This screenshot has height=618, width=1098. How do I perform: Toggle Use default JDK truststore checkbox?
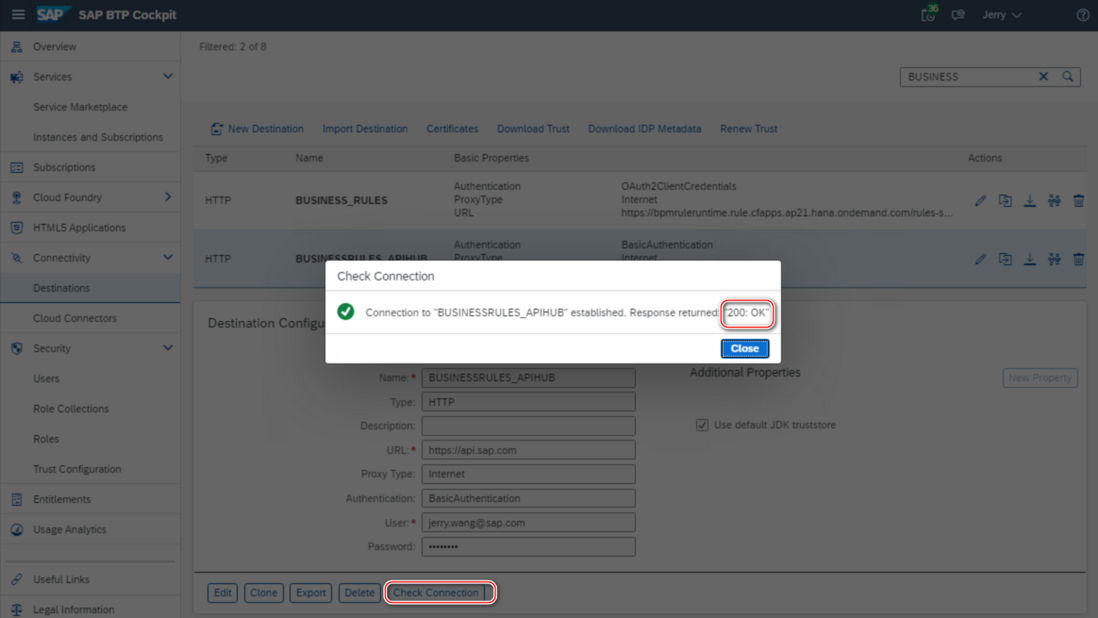[702, 425]
